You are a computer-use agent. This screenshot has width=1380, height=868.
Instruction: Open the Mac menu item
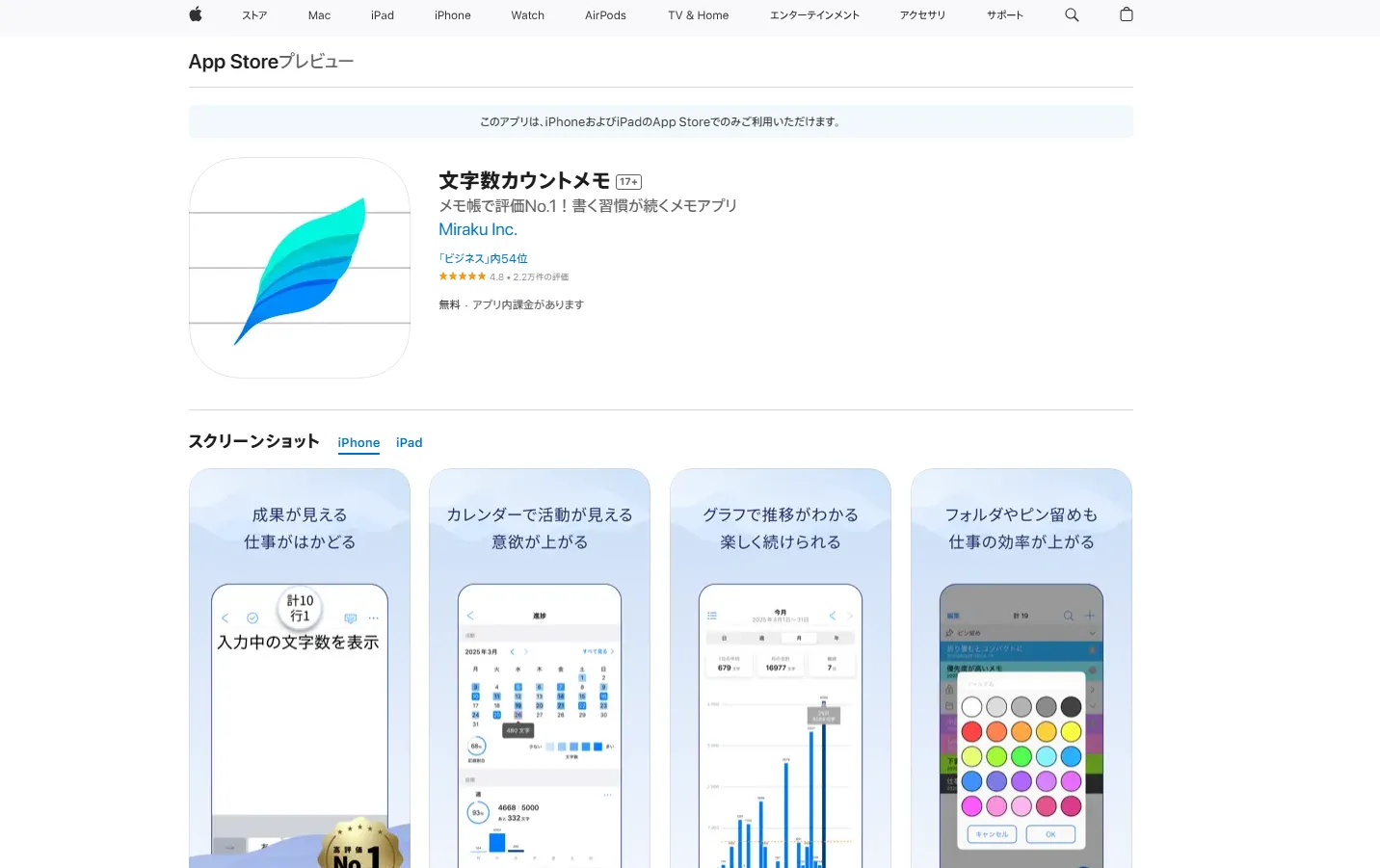pos(319,15)
